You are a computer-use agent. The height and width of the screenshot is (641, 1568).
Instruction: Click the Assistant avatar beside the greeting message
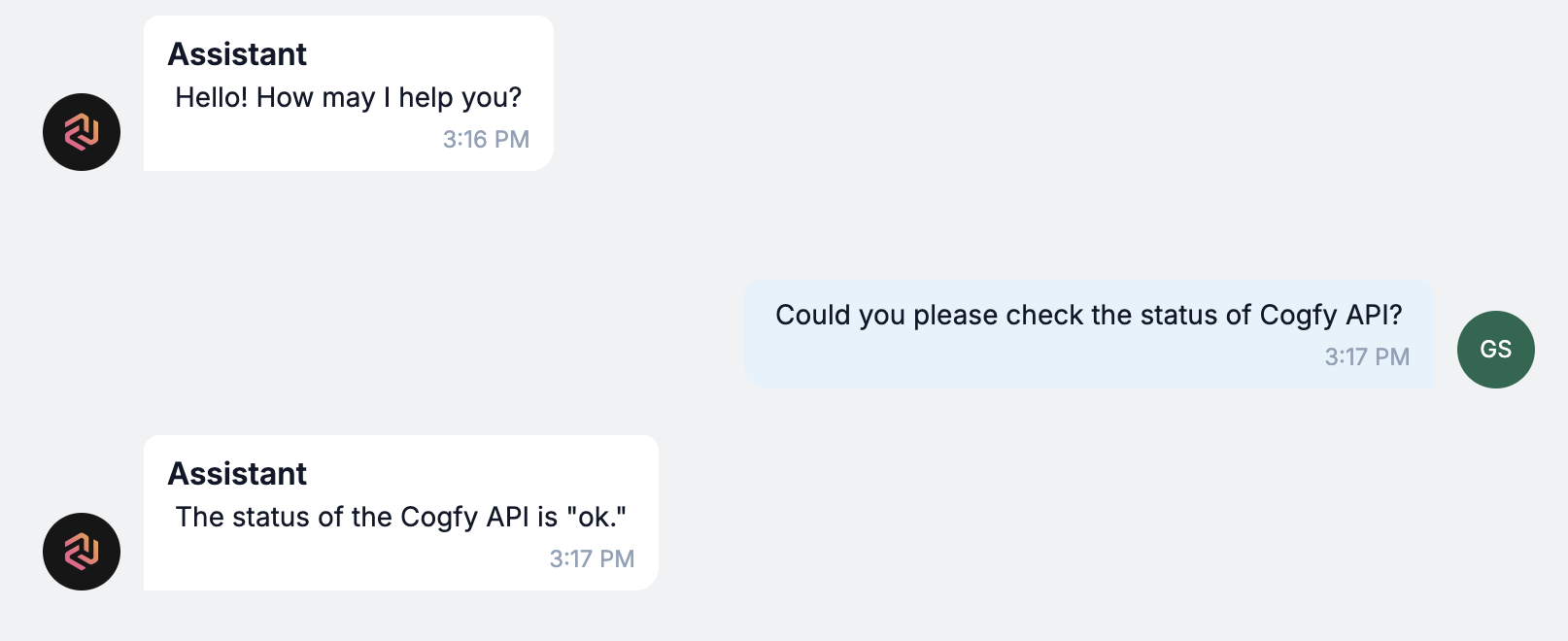(82, 132)
